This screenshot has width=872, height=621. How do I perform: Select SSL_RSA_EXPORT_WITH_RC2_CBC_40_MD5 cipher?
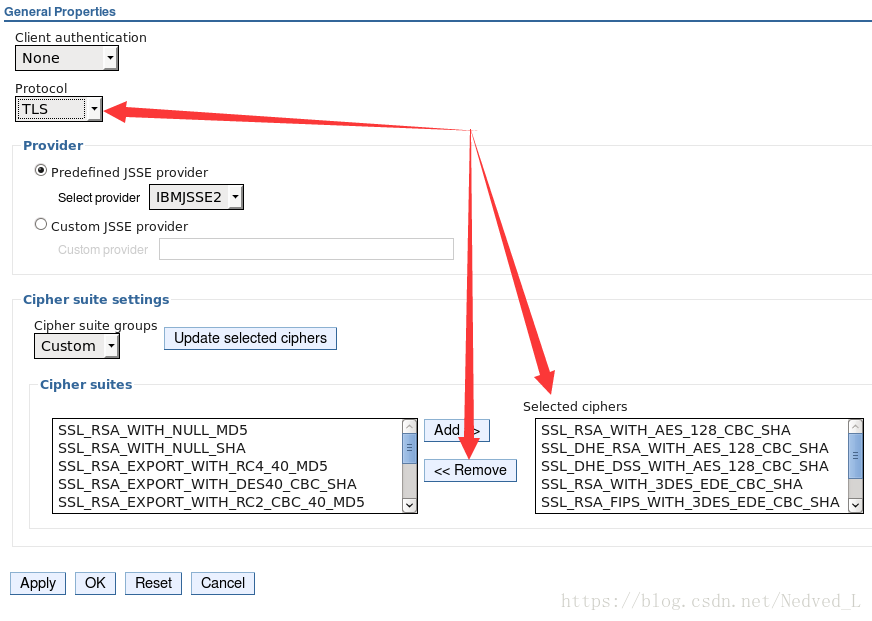click(x=227, y=502)
